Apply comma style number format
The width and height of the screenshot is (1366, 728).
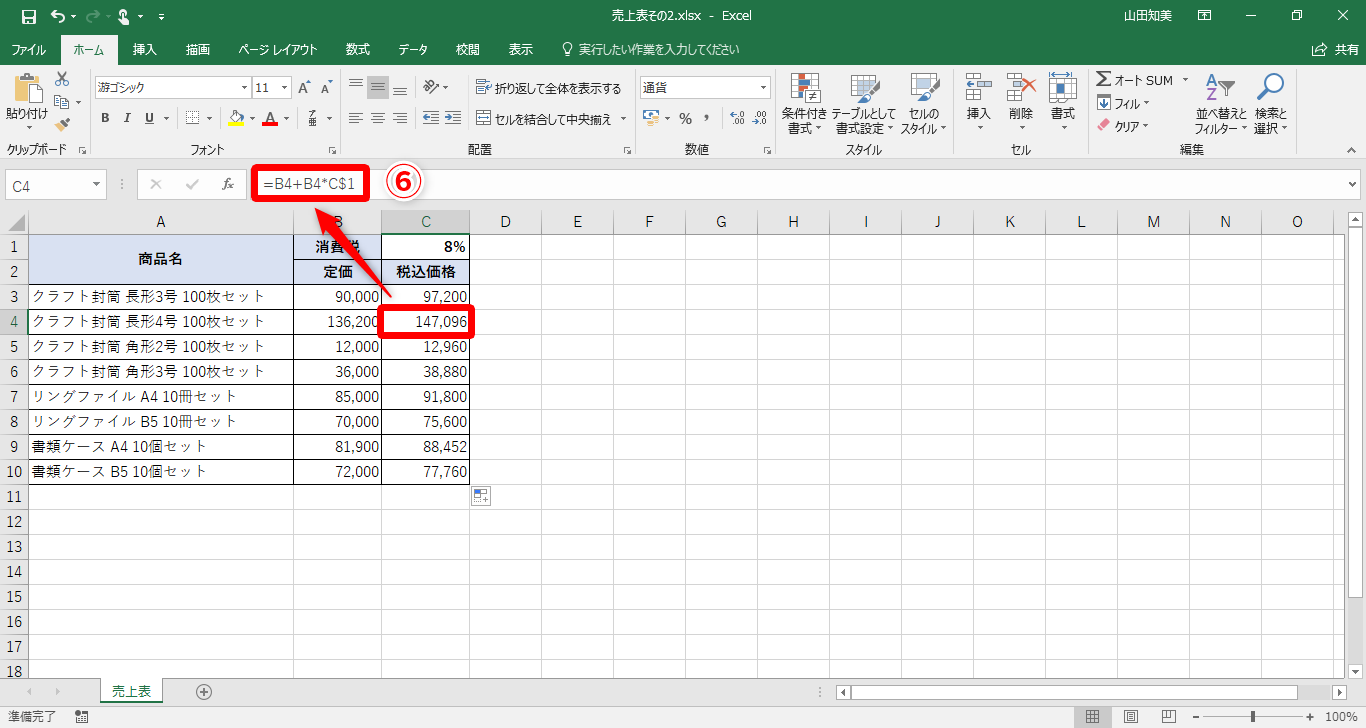pos(706,118)
